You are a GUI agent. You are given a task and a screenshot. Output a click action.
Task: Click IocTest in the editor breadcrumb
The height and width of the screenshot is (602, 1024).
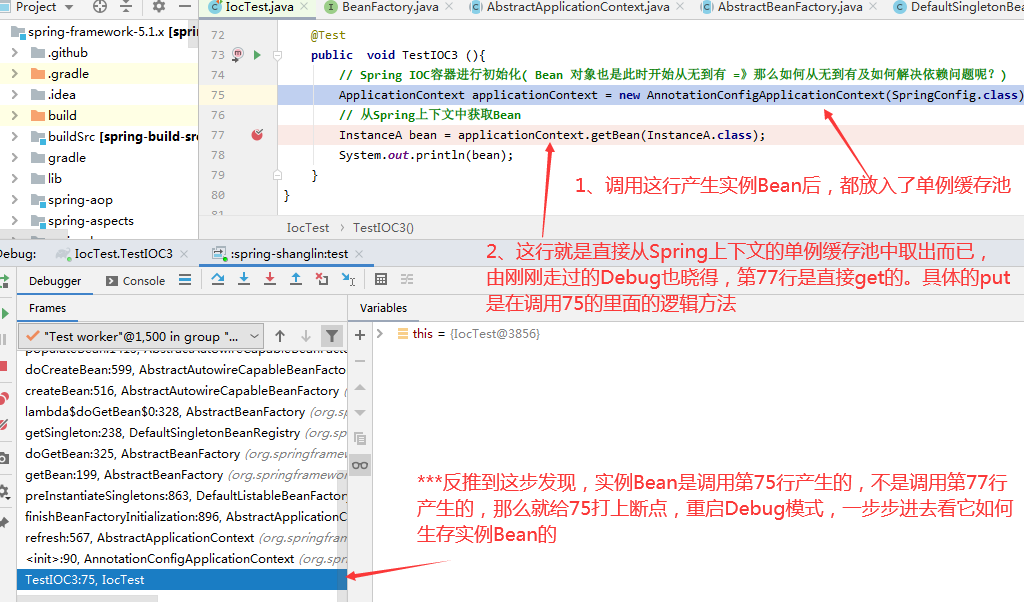click(308, 227)
